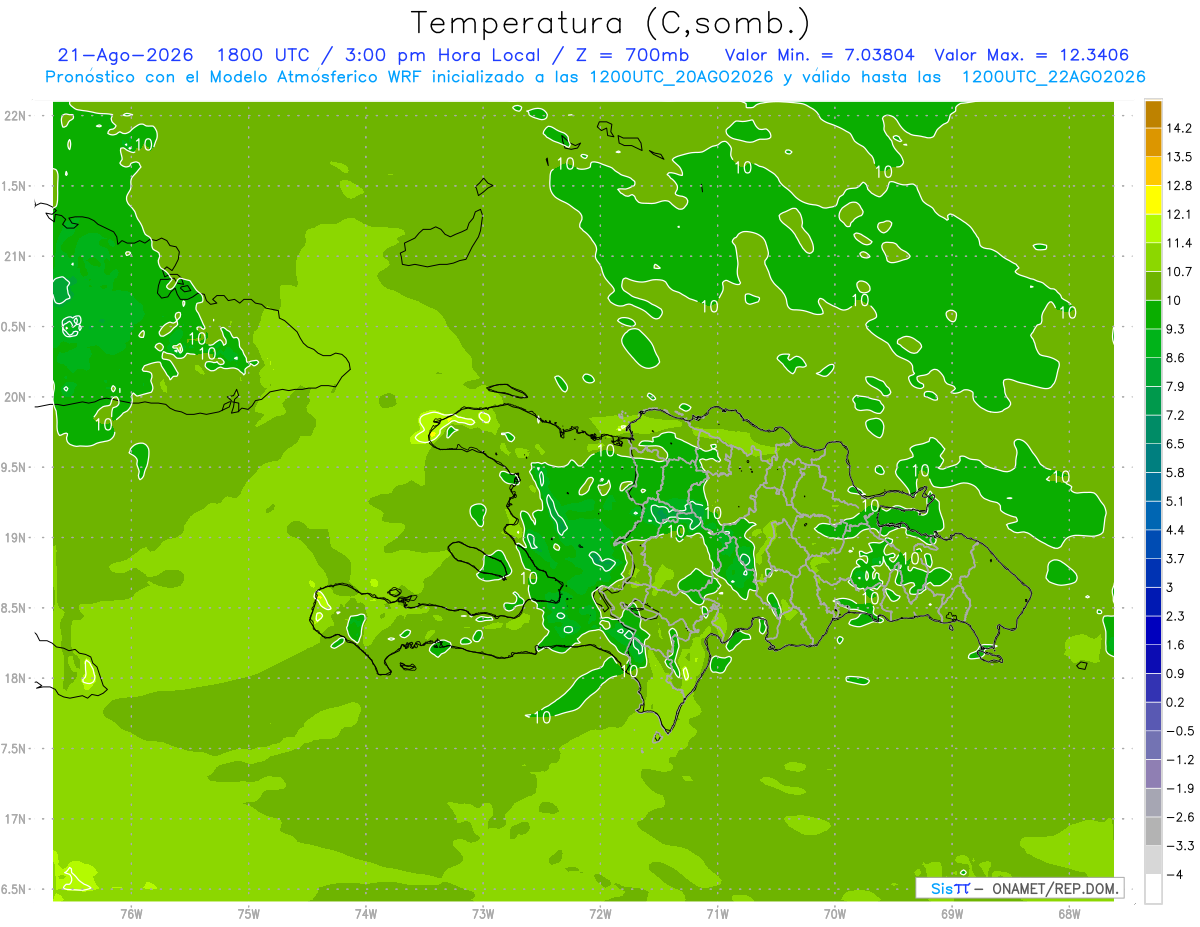The height and width of the screenshot is (927, 1200).
Task: Click the "18N" latitude label
Action: (x=16, y=679)
